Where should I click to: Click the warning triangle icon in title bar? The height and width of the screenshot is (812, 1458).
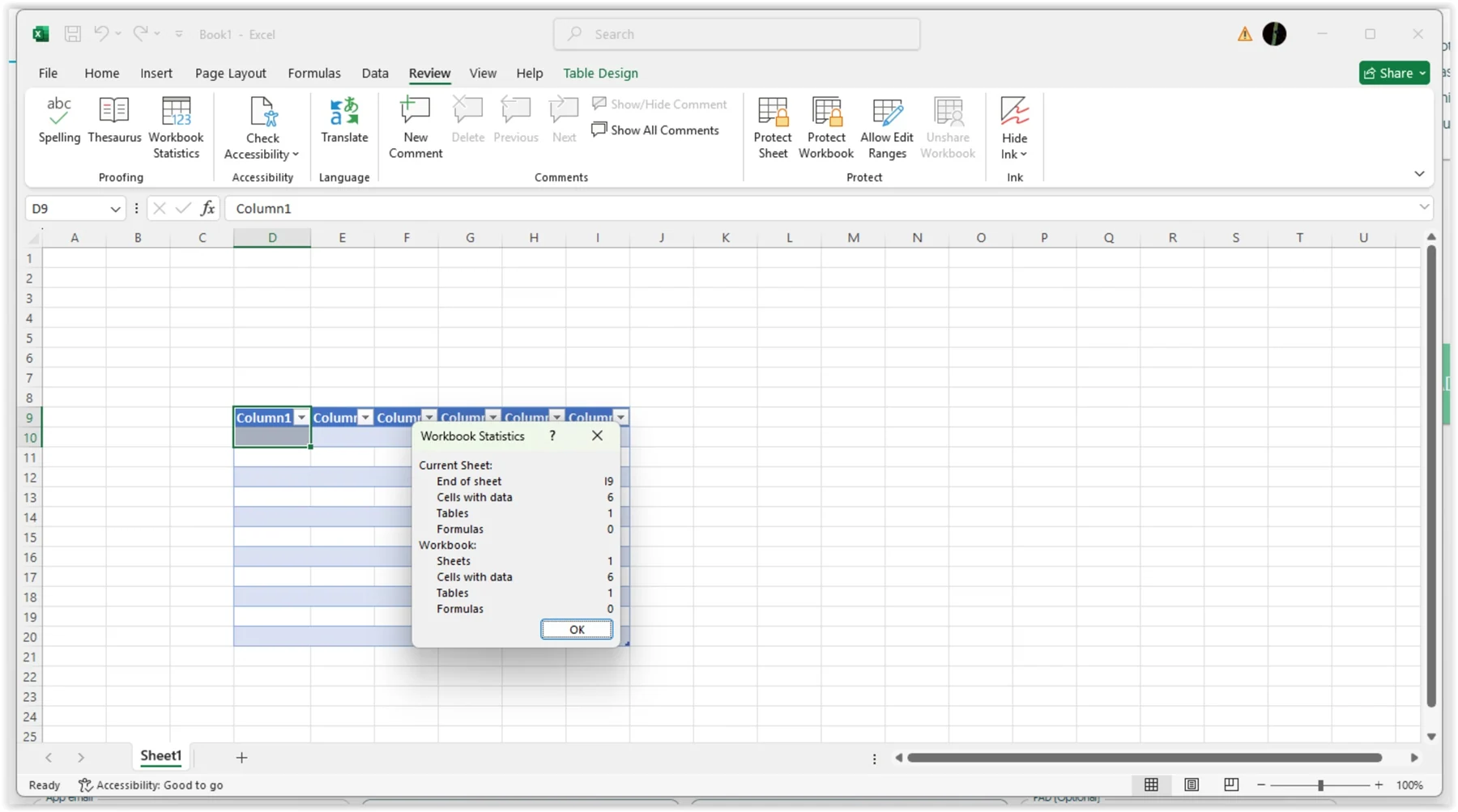coord(1244,34)
